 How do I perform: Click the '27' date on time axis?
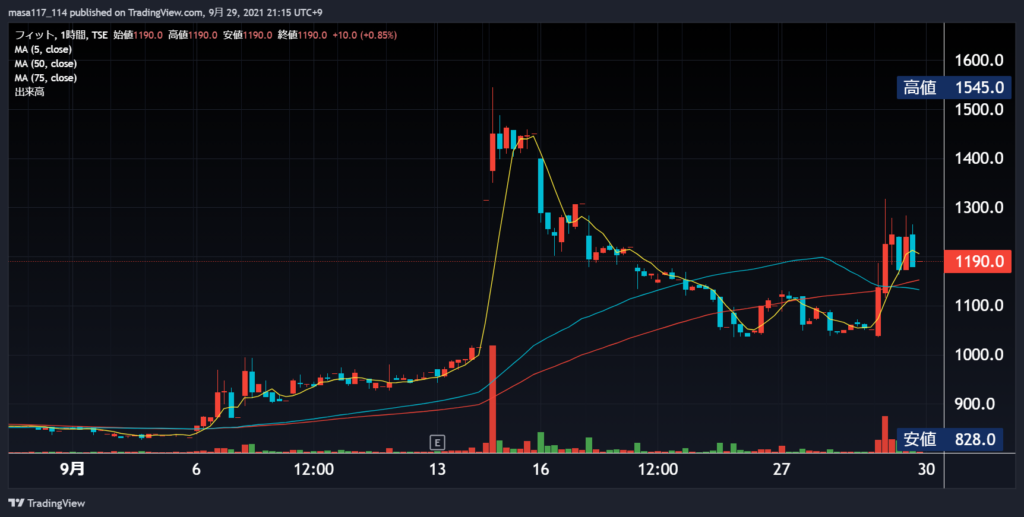pos(781,469)
